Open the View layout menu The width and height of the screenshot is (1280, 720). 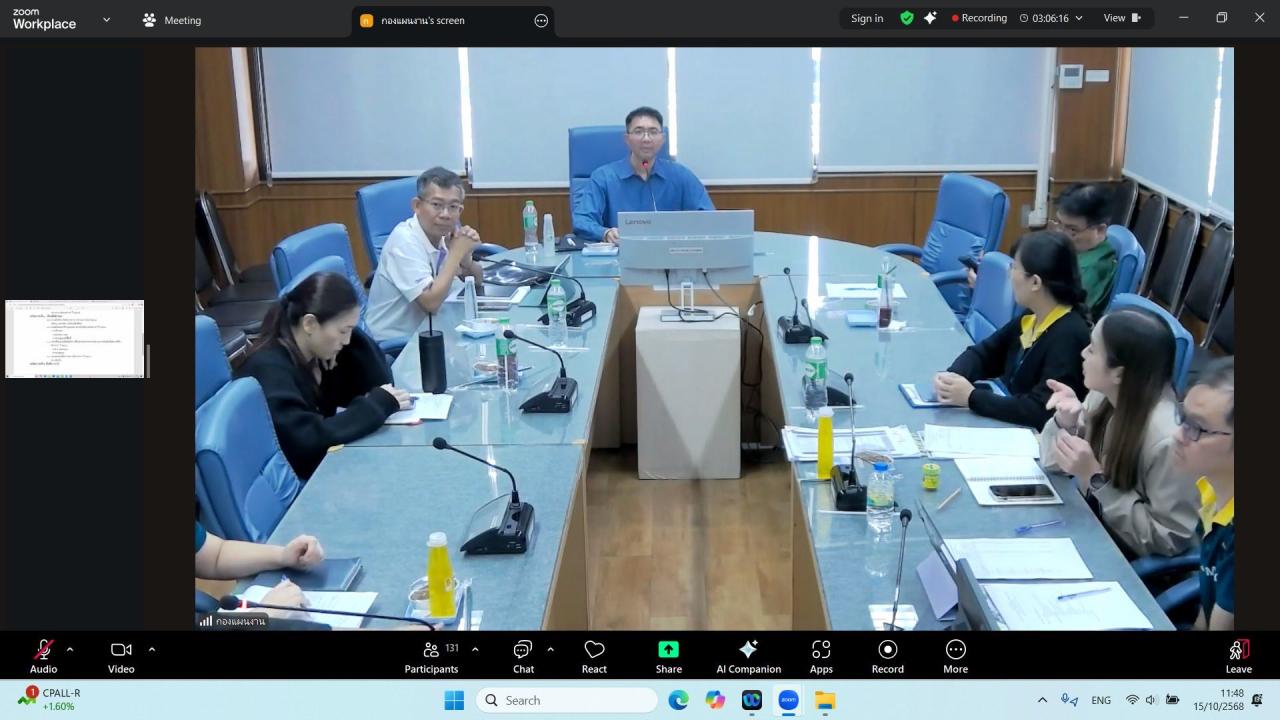point(1121,18)
